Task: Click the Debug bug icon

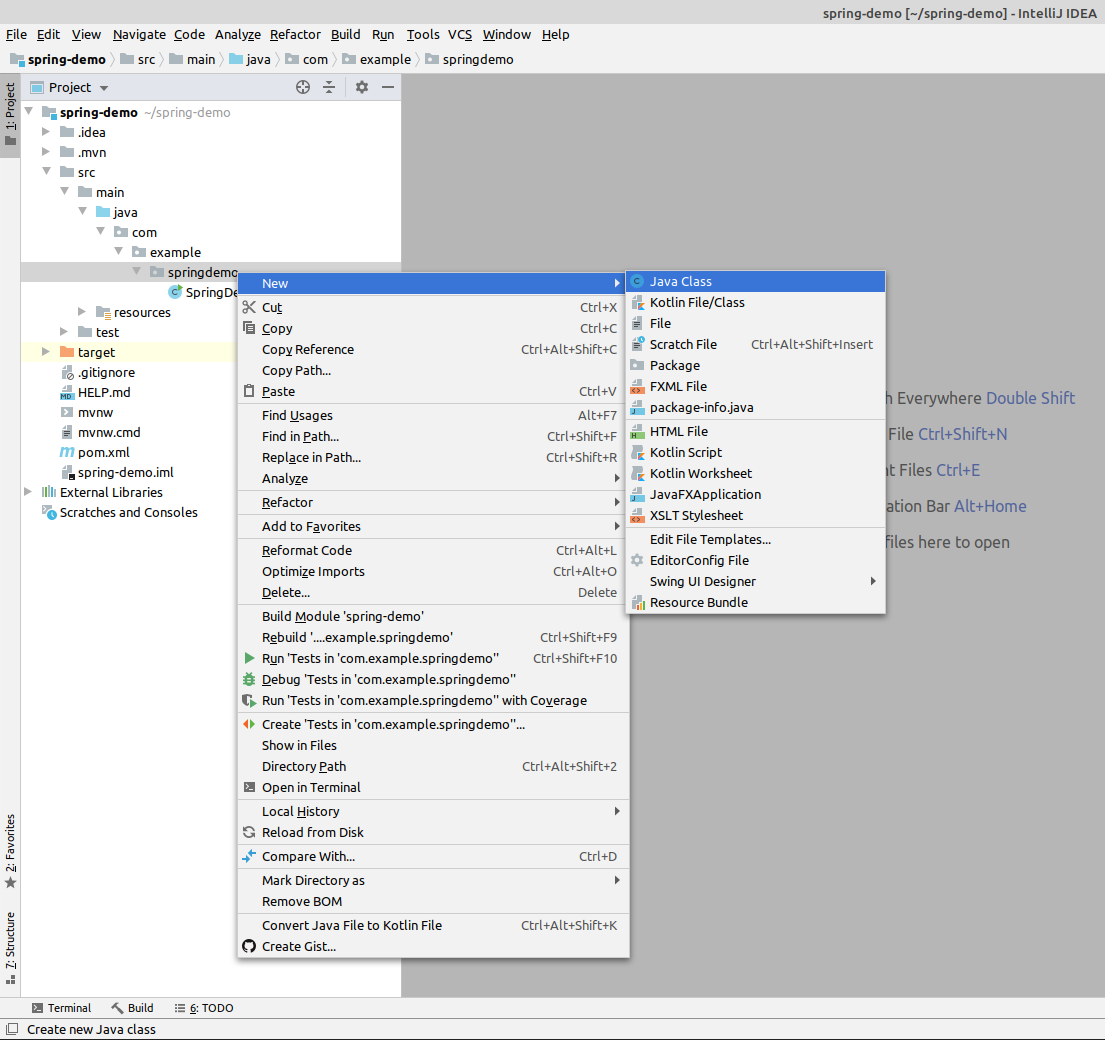Action: (x=249, y=679)
